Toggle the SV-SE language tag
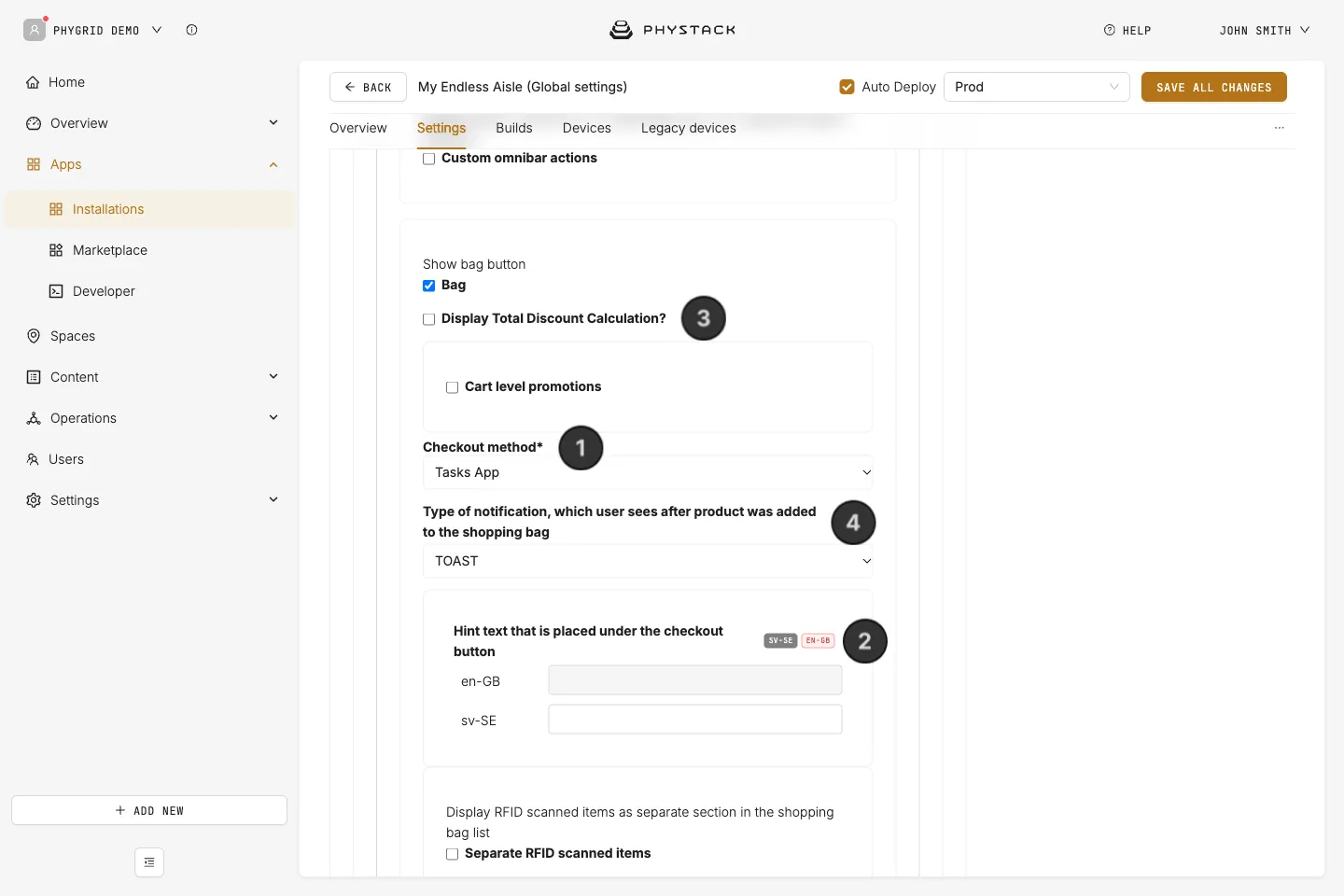Image resolution: width=1344 pixels, height=896 pixels. pos(780,641)
